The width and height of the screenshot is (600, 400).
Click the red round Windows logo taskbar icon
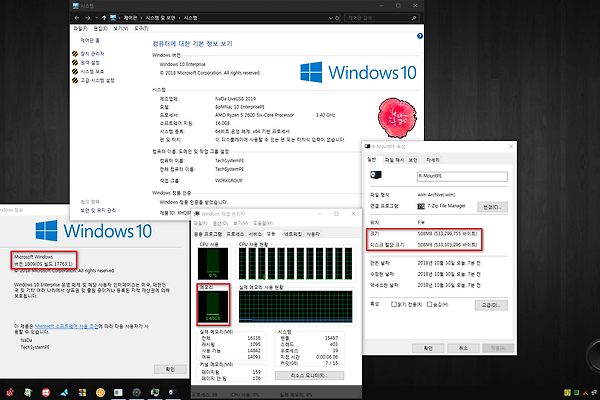[46, 392]
